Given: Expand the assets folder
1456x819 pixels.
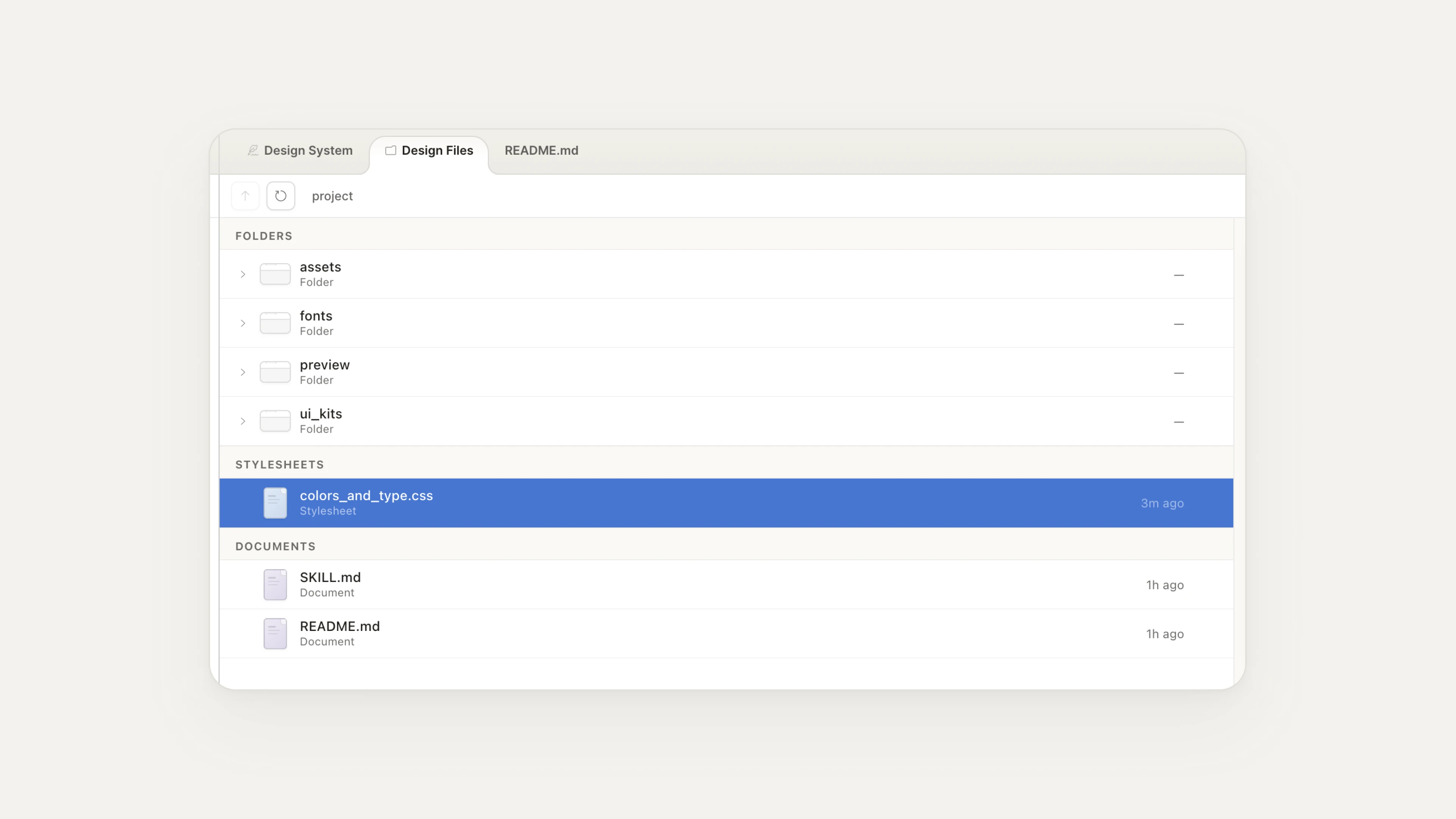Looking at the screenshot, I should (243, 273).
